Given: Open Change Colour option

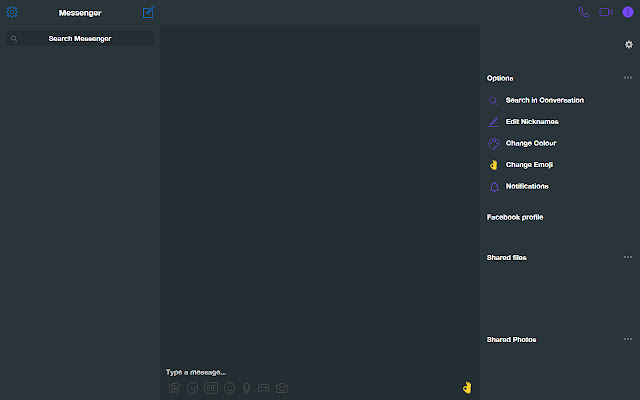Looking at the screenshot, I should pyautogui.click(x=531, y=143).
